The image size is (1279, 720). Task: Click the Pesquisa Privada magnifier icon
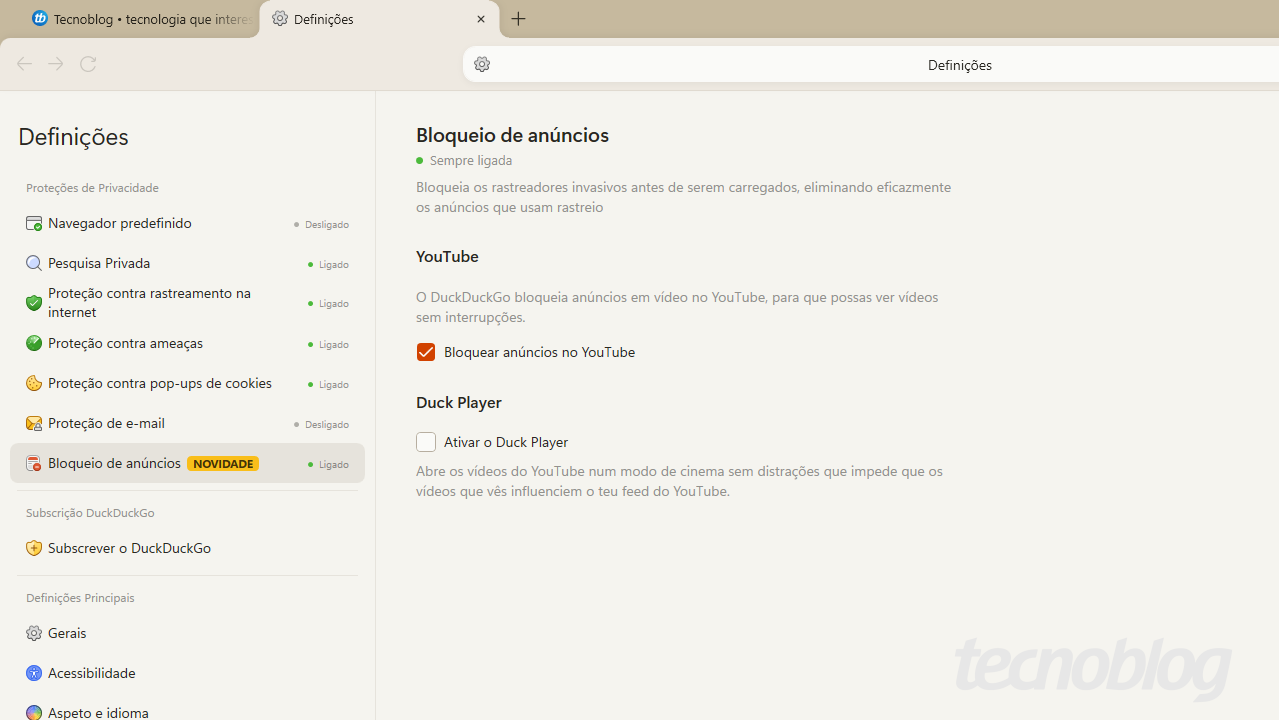click(34, 264)
